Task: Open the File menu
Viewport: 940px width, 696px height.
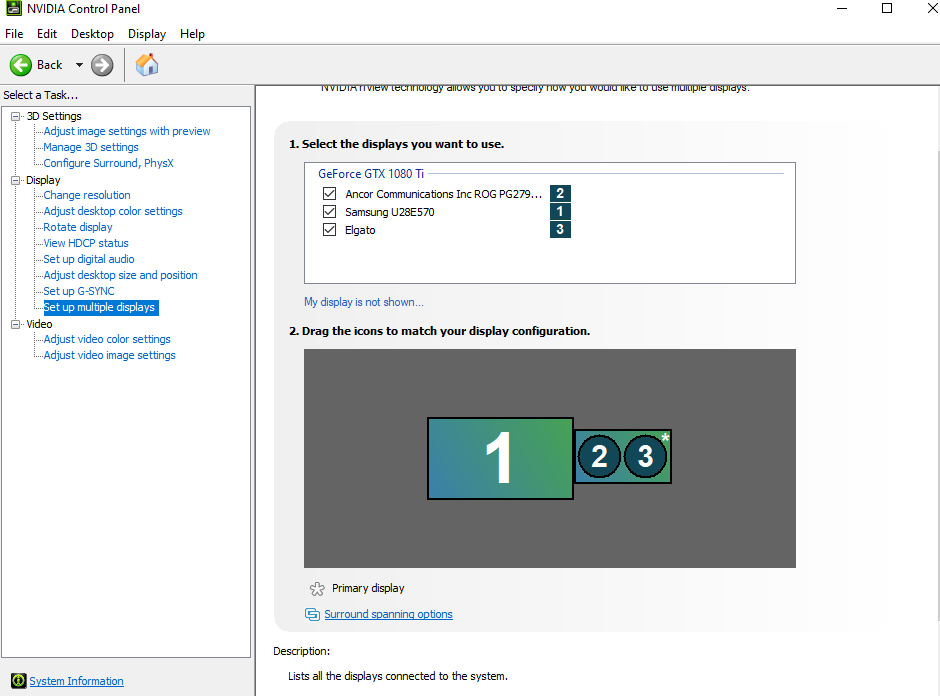Action: coord(14,34)
